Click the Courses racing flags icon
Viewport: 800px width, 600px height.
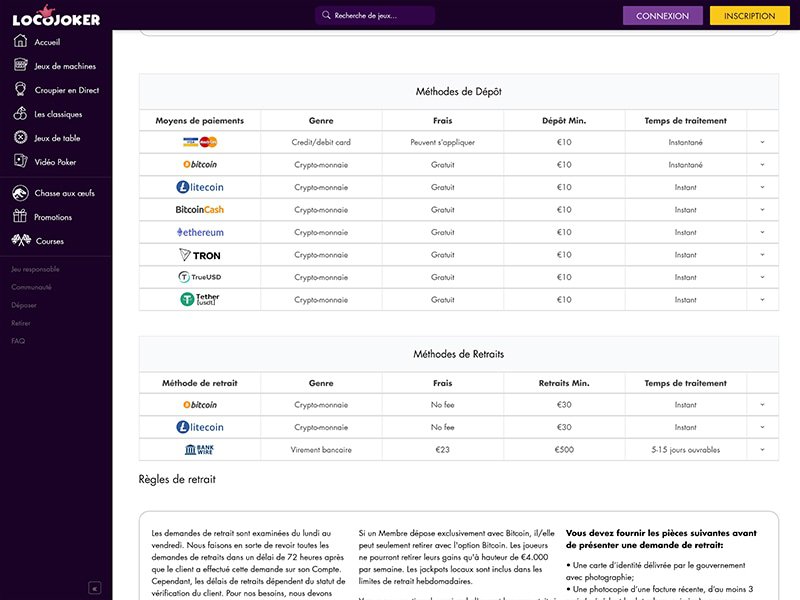click(x=21, y=240)
